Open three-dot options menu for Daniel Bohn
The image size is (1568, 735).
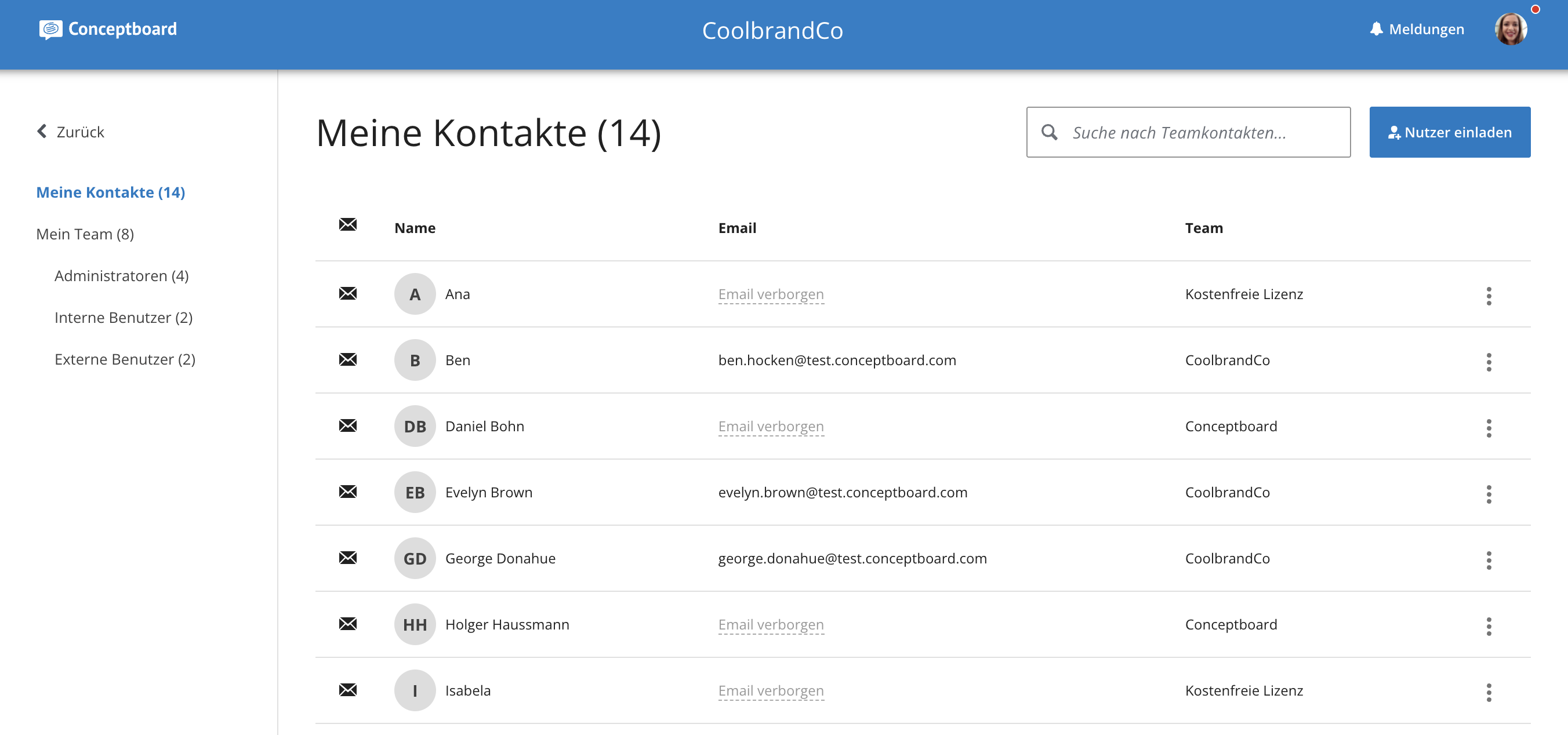click(1488, 428)
